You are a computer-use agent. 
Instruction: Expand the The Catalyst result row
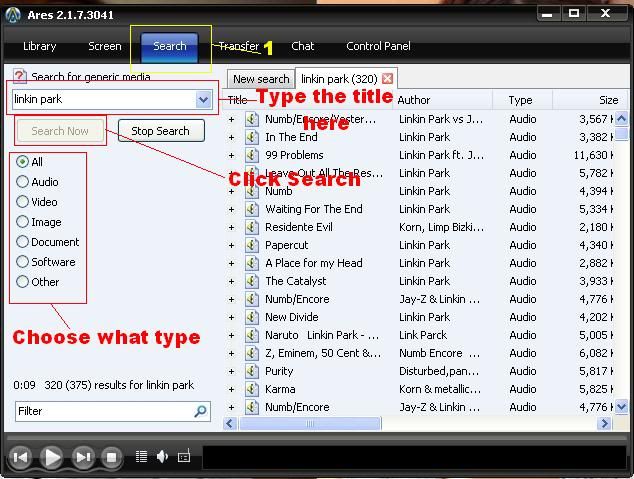(231, 281)
